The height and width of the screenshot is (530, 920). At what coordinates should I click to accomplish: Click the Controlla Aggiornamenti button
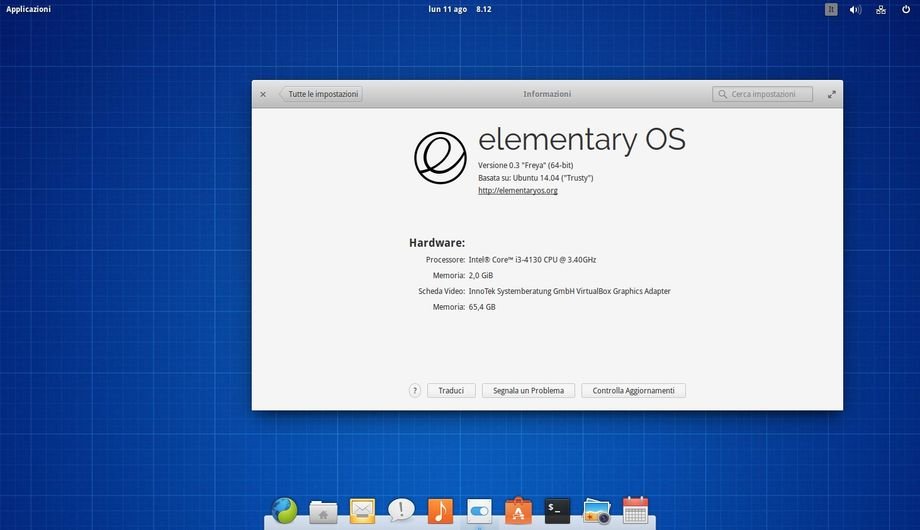coord(633,391)
